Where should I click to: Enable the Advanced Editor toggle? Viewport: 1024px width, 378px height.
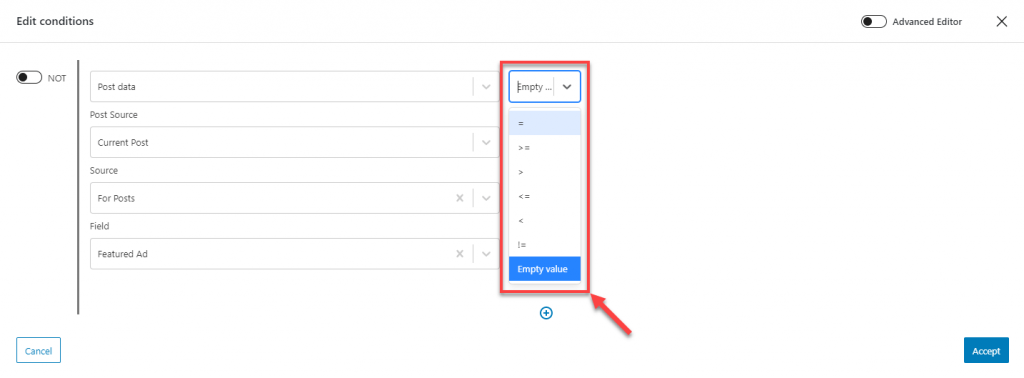[x=874, y=22]
